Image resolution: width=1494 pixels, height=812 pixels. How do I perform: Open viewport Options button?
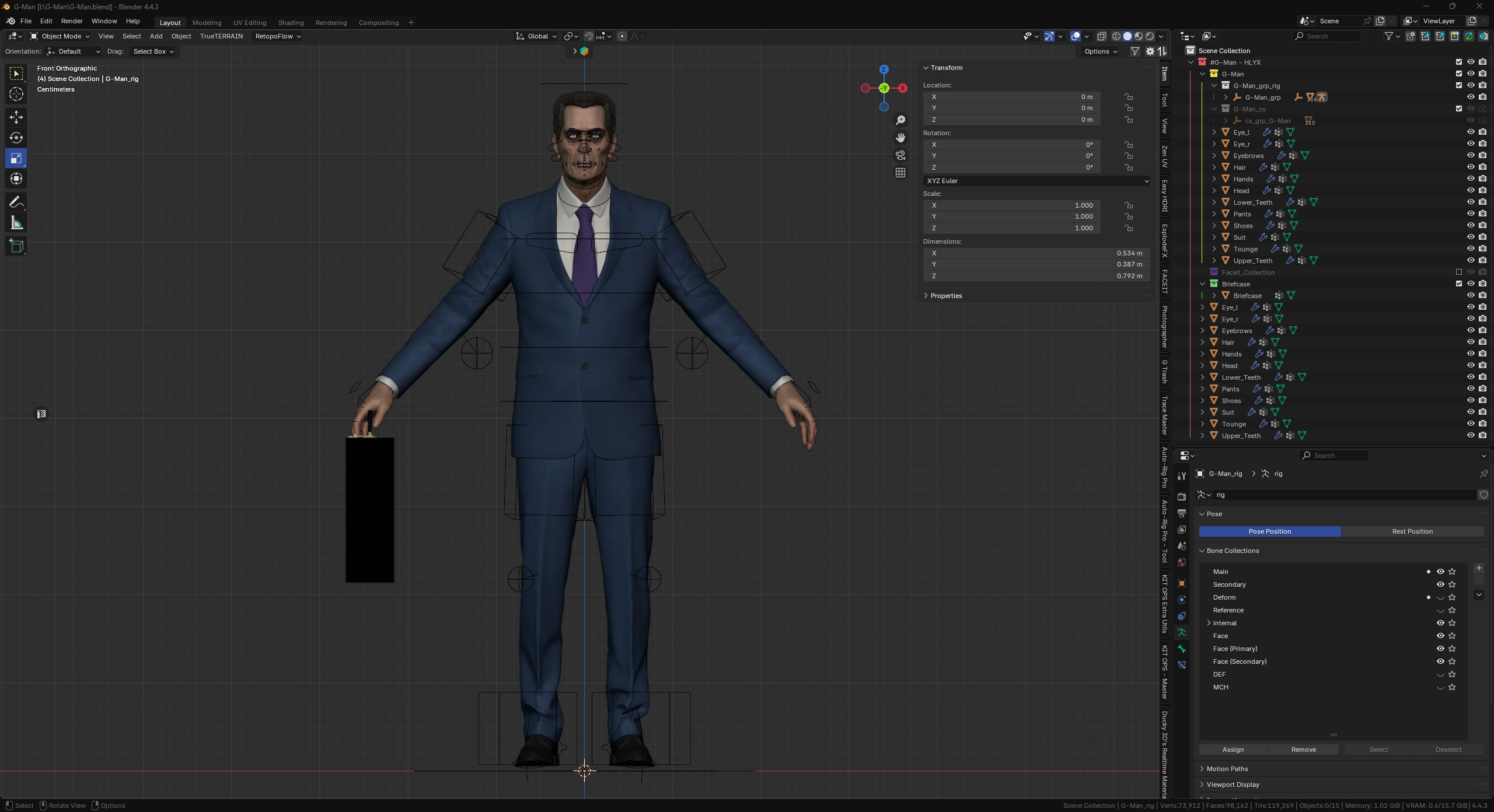1101,51
